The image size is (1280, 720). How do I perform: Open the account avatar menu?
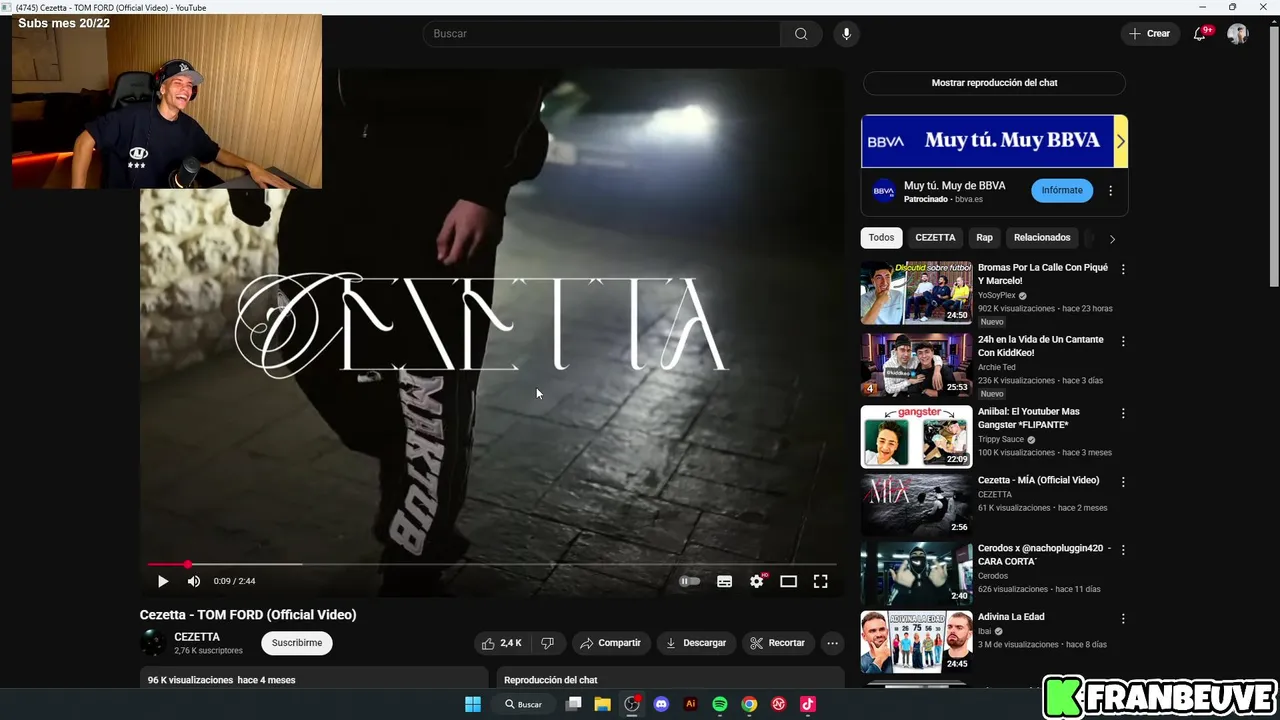tap(1238, 34)
